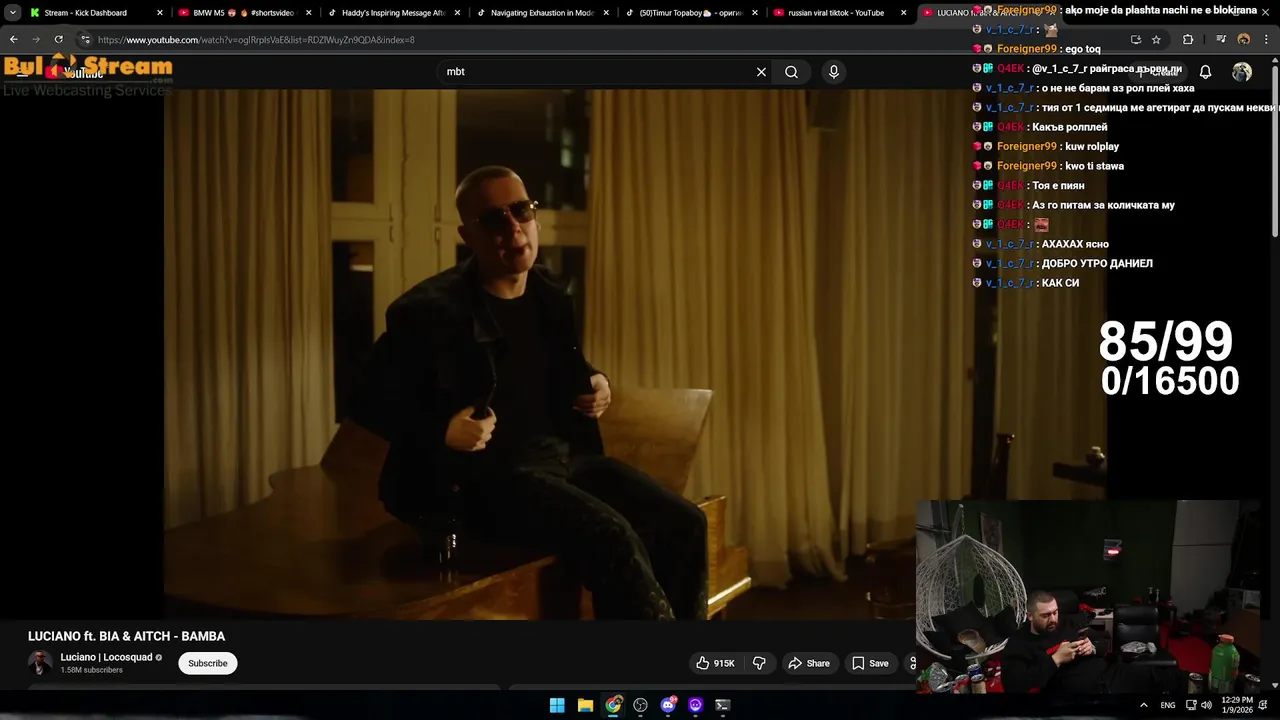Open volume control in system tray
This screenshot has height=720, width=1280.
(x=1207, y=705)
